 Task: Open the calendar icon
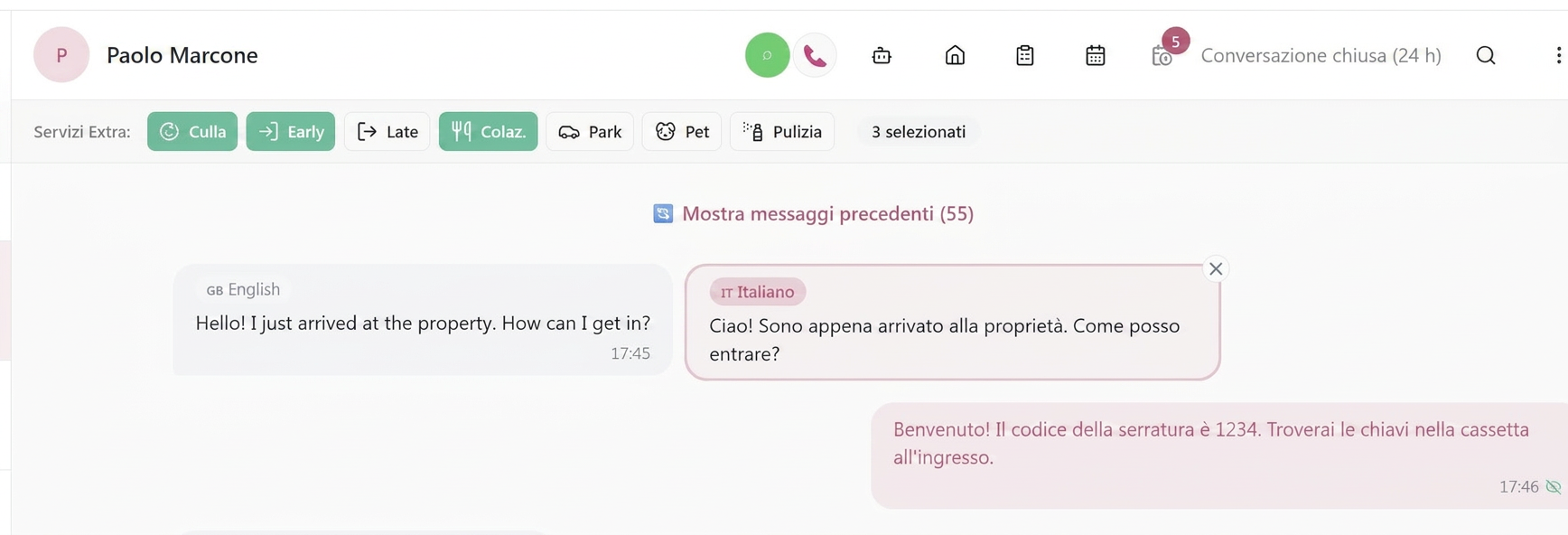1095,55
